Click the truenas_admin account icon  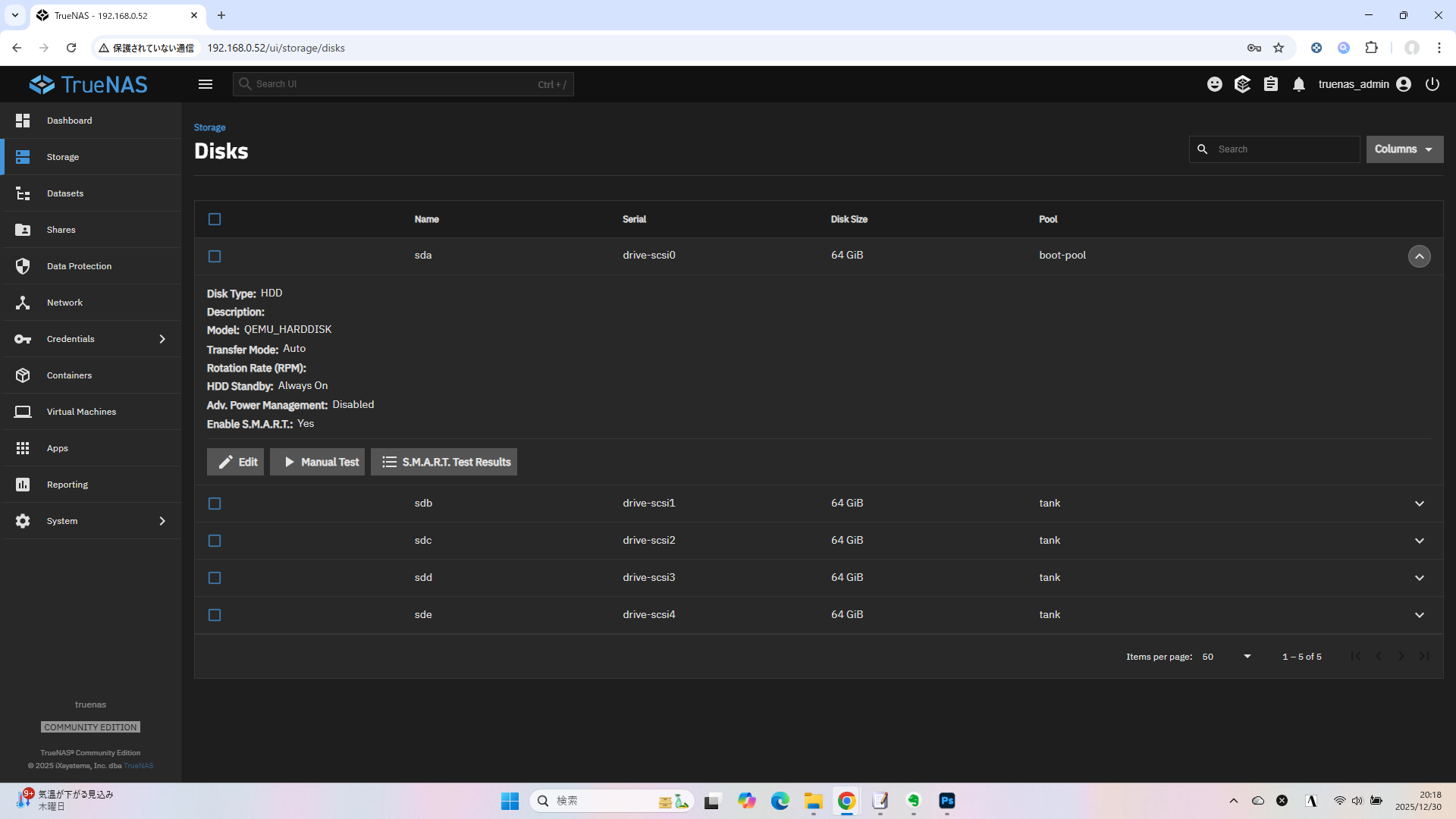click(1404, 84)
